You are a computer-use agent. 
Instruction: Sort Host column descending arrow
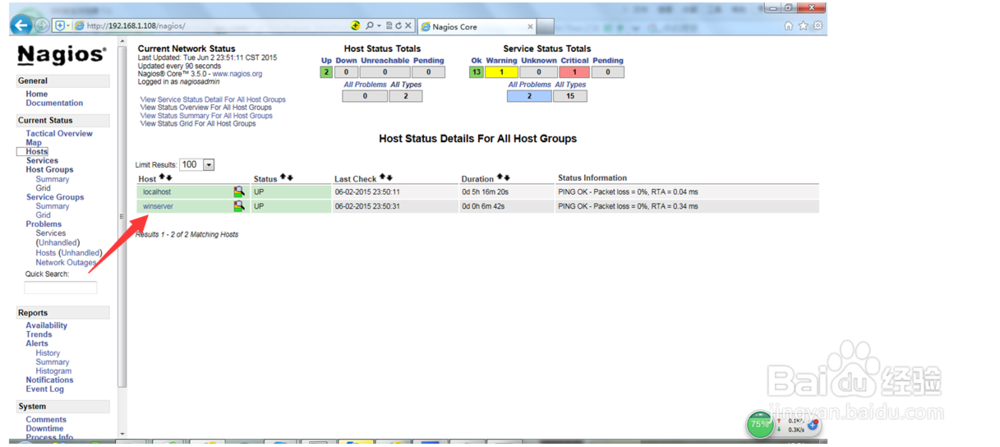click(x=168, y=177)
